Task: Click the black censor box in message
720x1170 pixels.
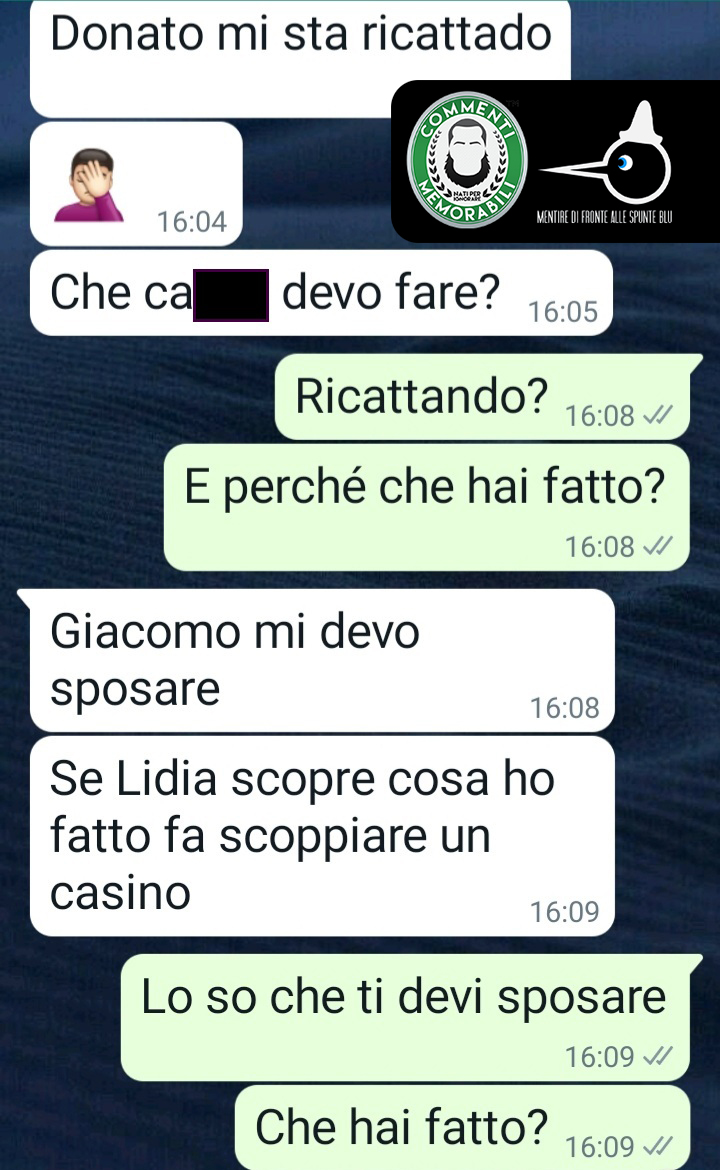Action: [x=231, y=295]
